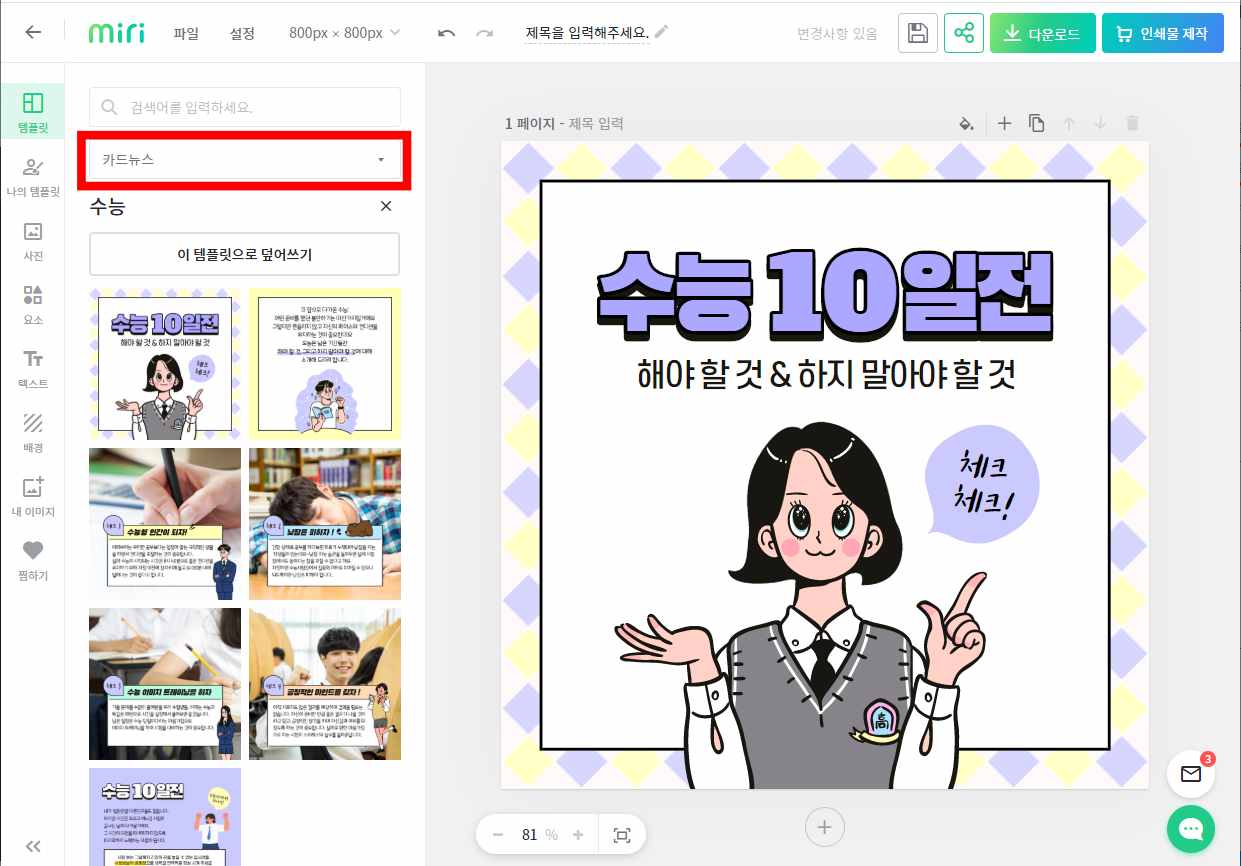Share the design with the share icon
This screenshot has height=866, width=1241.
(964, 33)
